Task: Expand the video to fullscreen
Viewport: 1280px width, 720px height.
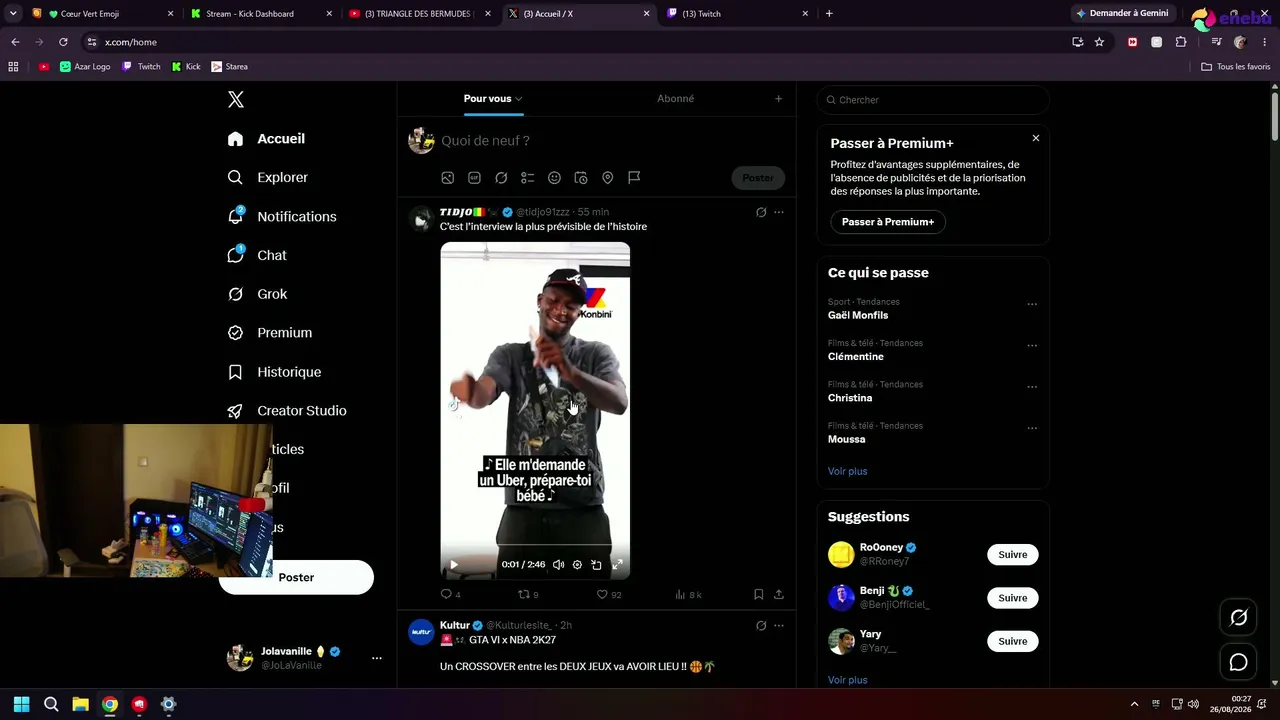Action: click(x=617, y=565)
